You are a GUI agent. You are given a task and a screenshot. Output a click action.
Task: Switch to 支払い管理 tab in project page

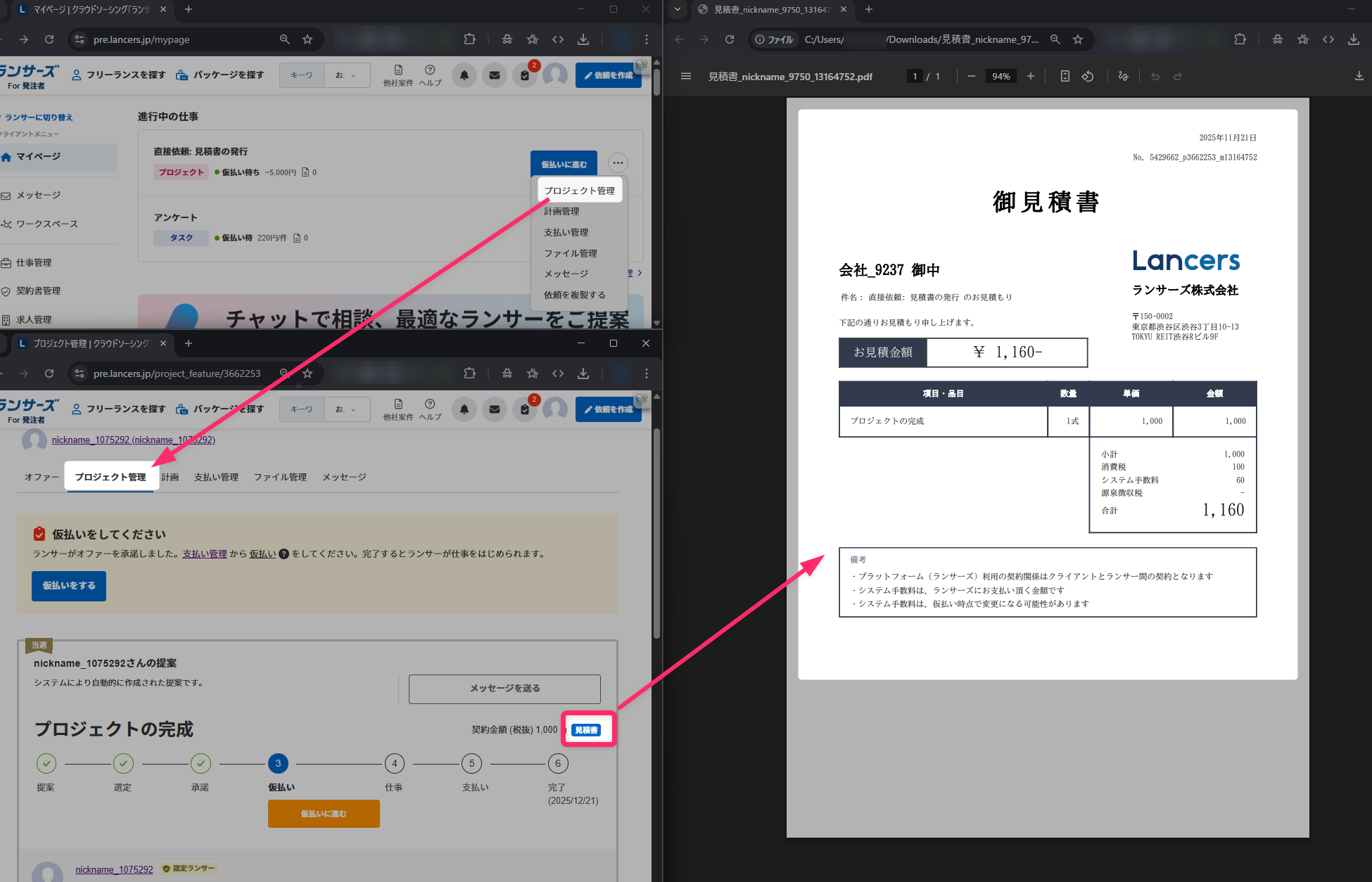pyautogui.click(x=216, y=477)
